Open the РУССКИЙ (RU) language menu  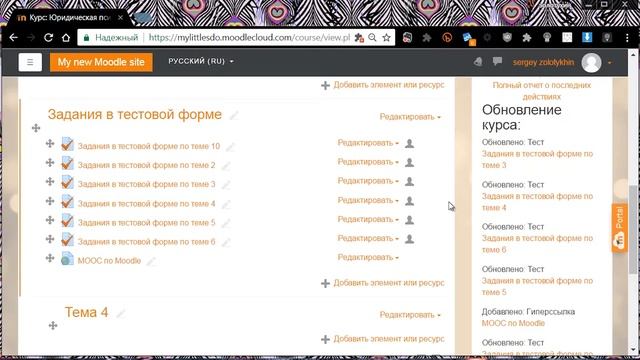[x=201, y=61]
